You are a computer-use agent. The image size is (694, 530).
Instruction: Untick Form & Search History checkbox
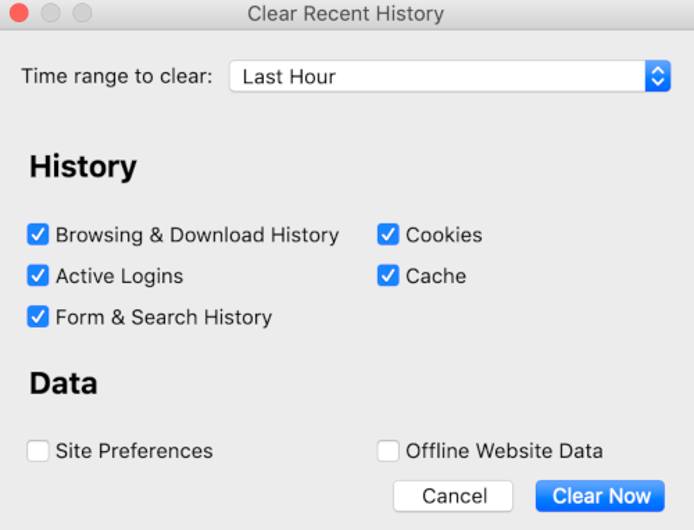tap(38, 317)
